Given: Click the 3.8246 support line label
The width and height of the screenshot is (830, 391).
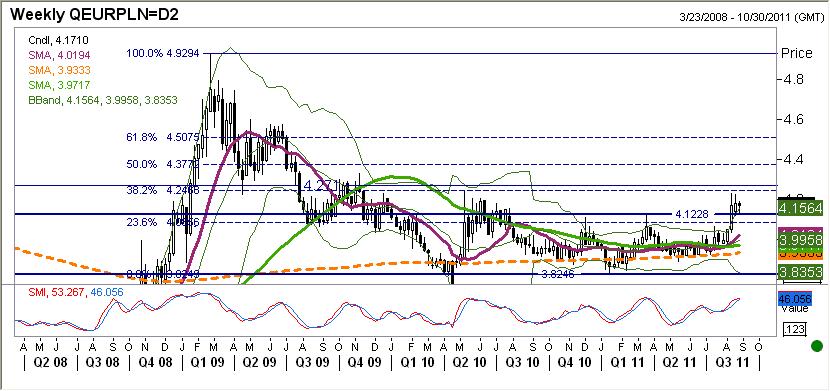Looking at the screenshot, I should [x=557, y=275].
